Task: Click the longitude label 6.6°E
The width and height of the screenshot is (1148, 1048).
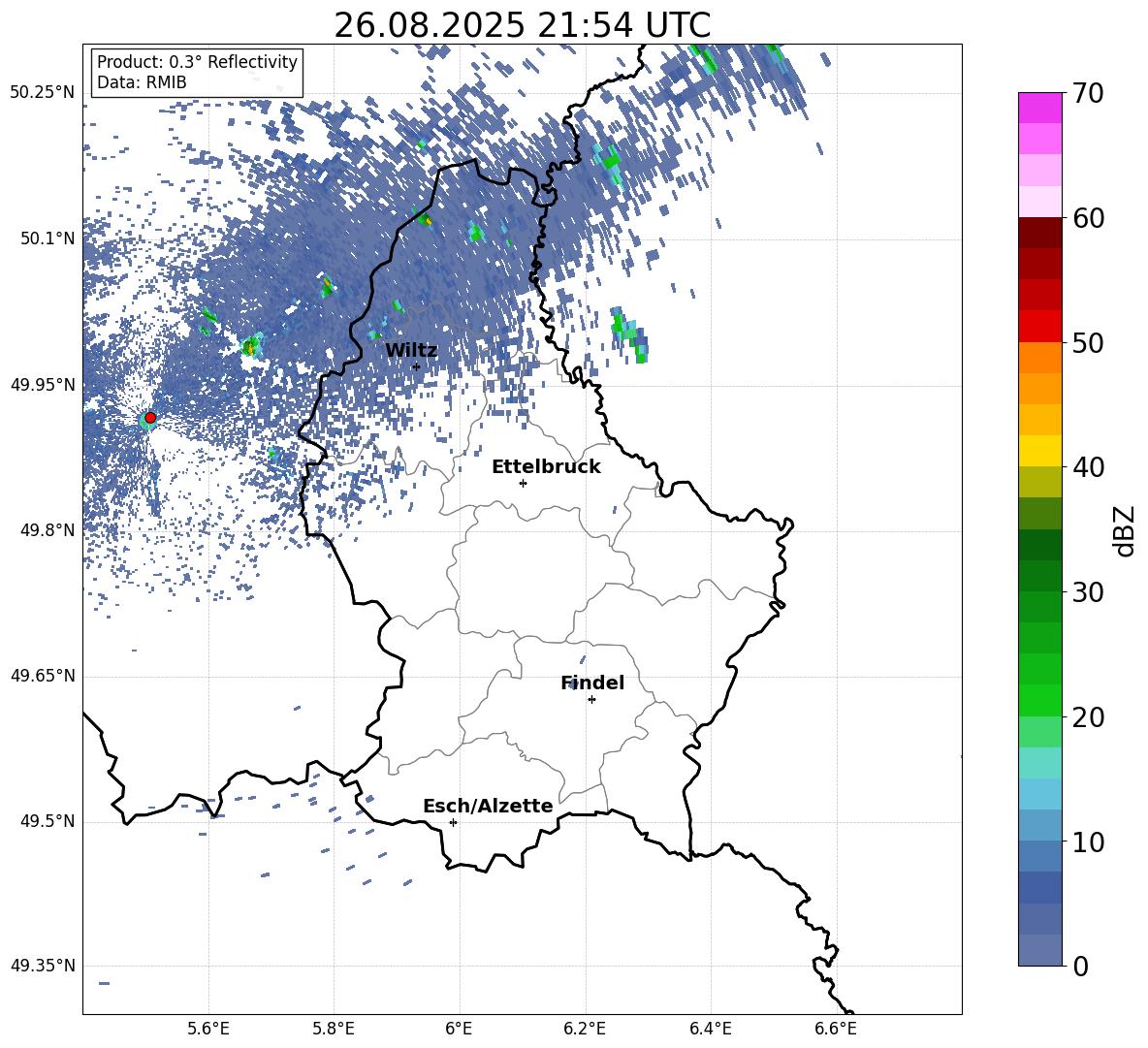Action: pos(836,1029)
